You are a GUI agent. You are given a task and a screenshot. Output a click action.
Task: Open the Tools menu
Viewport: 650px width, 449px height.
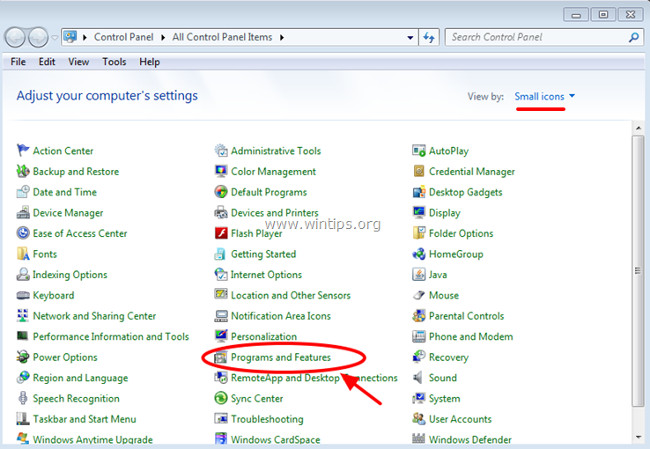pos(114,62)
